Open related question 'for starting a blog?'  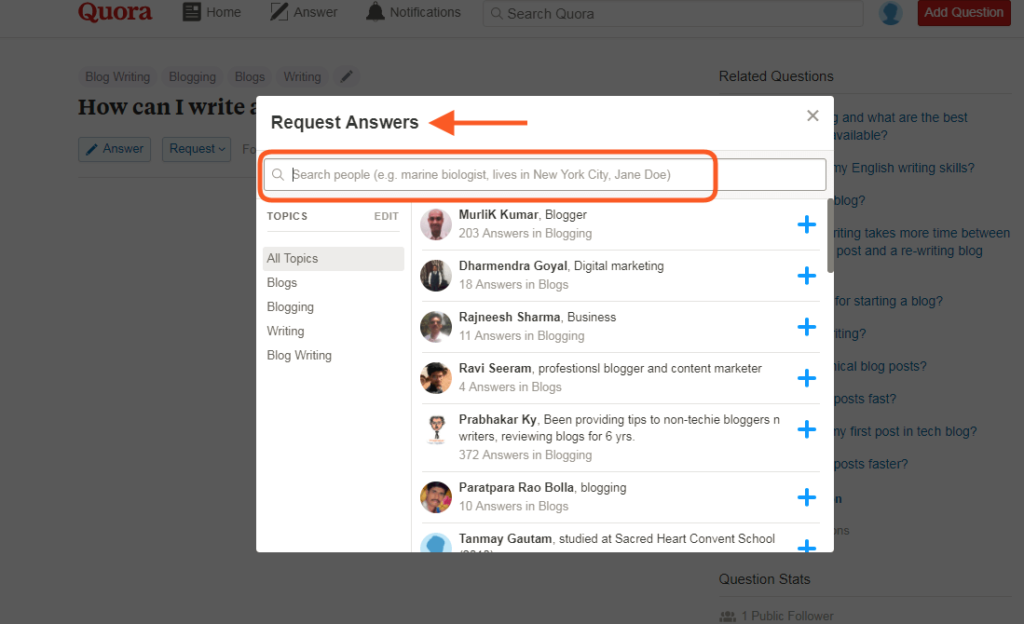[x=889, y=301]
